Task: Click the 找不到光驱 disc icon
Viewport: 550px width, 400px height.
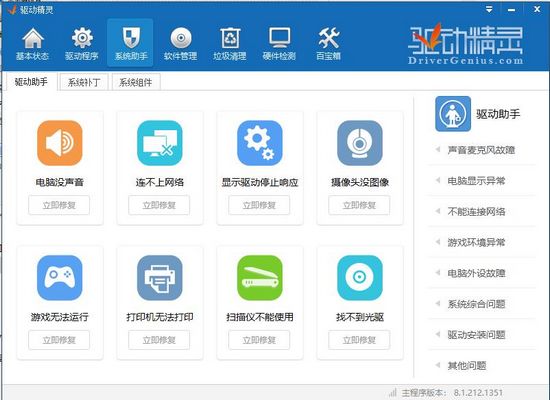Action: (360, 278)
